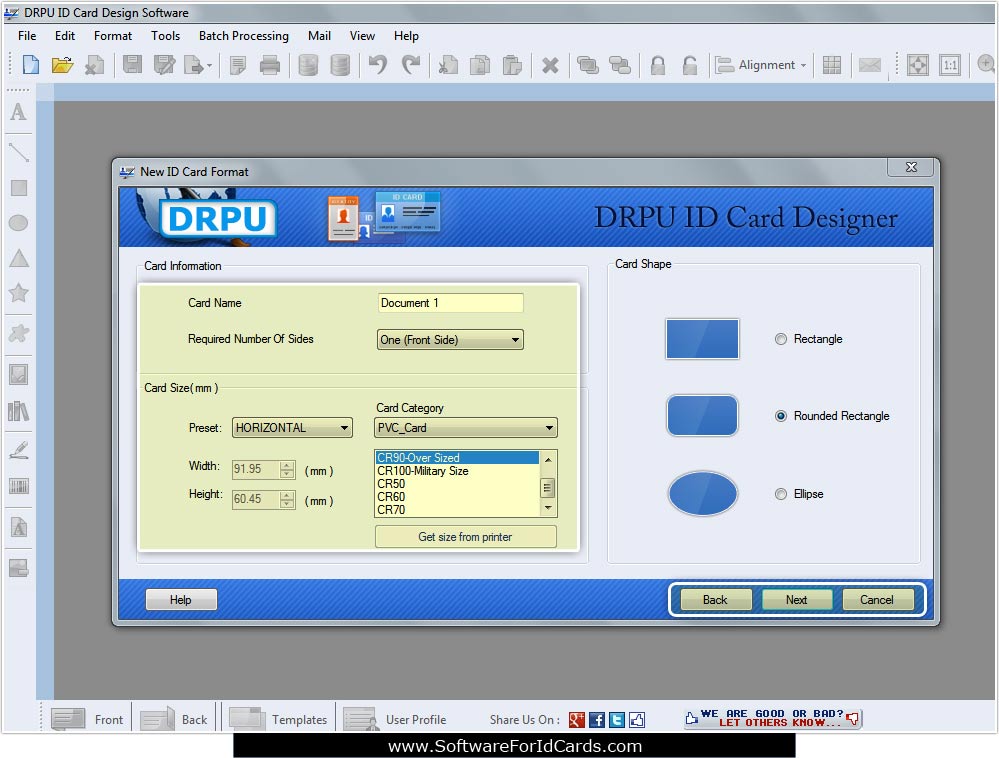Select the Text tool (A) in sidebar
The image size is (999, 758).
click(x=18, y=113)
